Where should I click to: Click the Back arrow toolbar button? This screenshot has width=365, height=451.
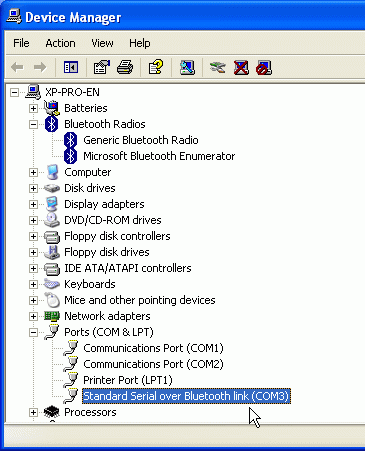coord(17,67)
